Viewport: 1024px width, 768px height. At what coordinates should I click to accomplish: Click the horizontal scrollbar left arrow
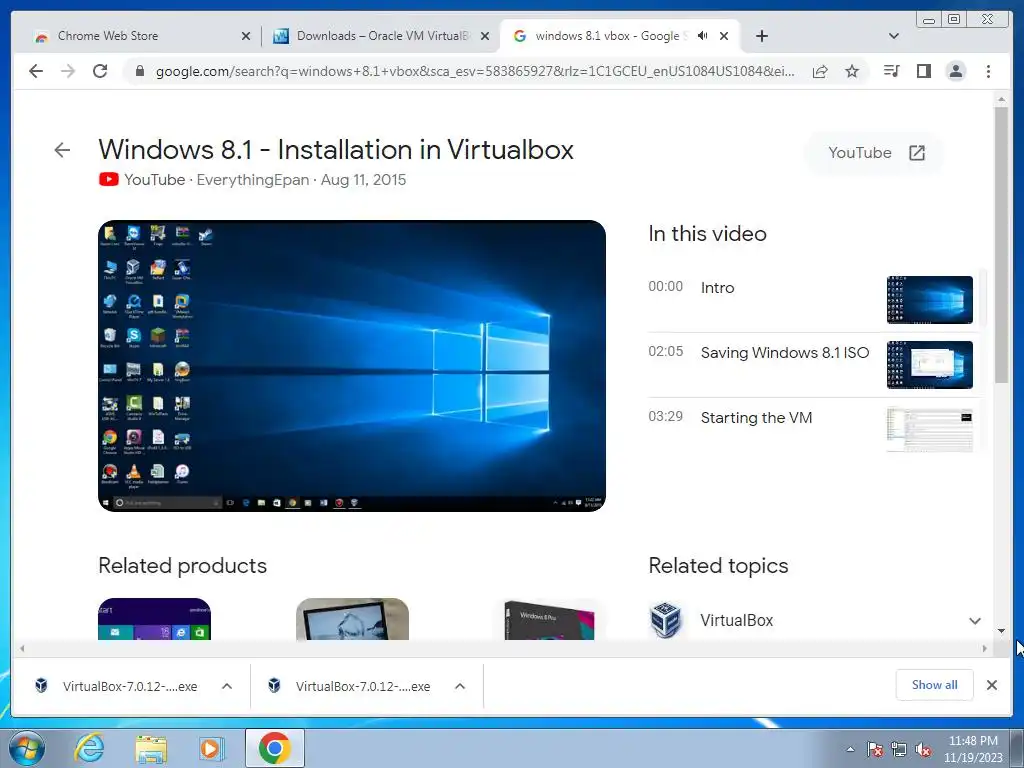[22, 648]
